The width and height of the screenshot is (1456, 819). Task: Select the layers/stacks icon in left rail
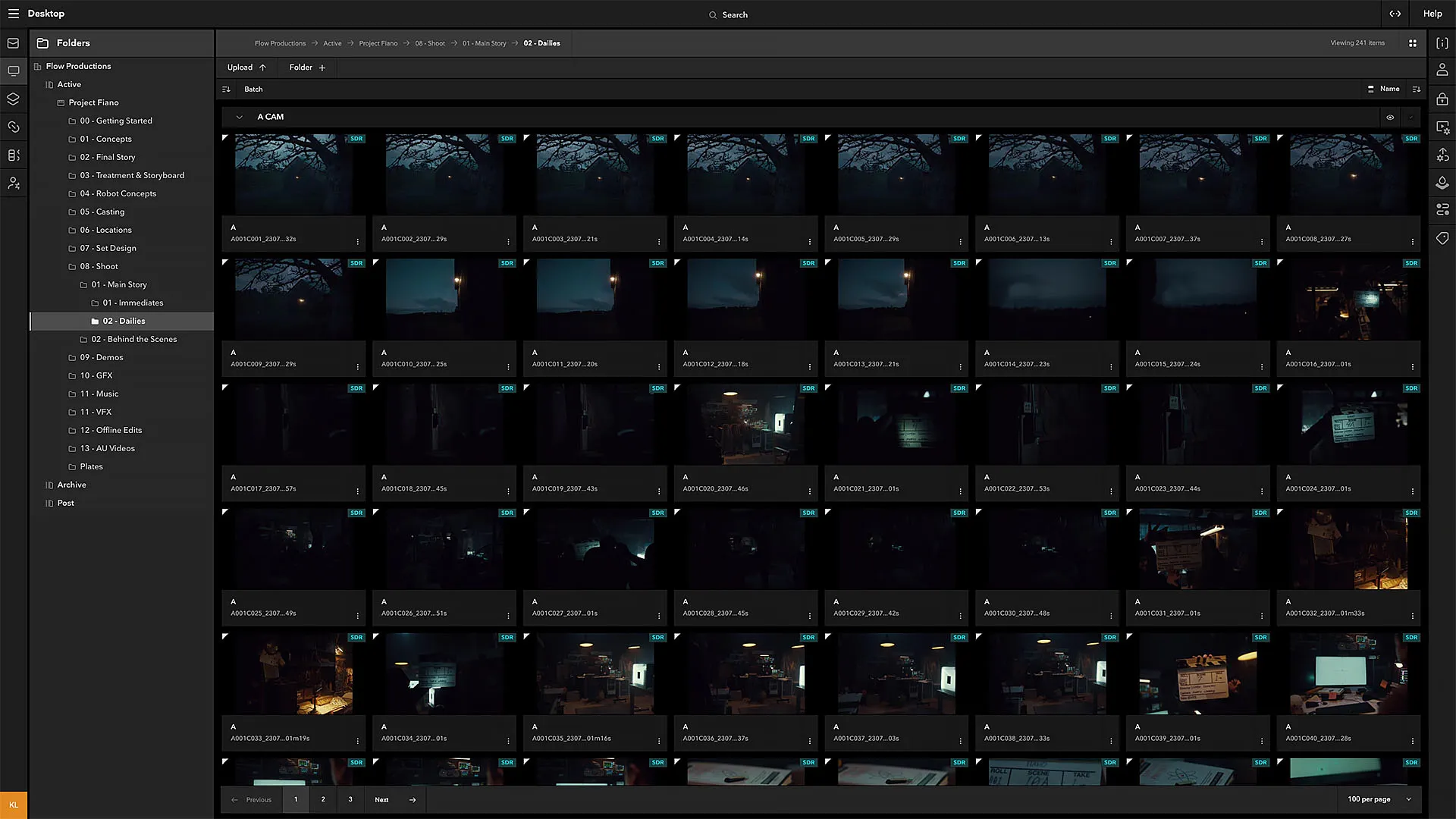[13, 99]
